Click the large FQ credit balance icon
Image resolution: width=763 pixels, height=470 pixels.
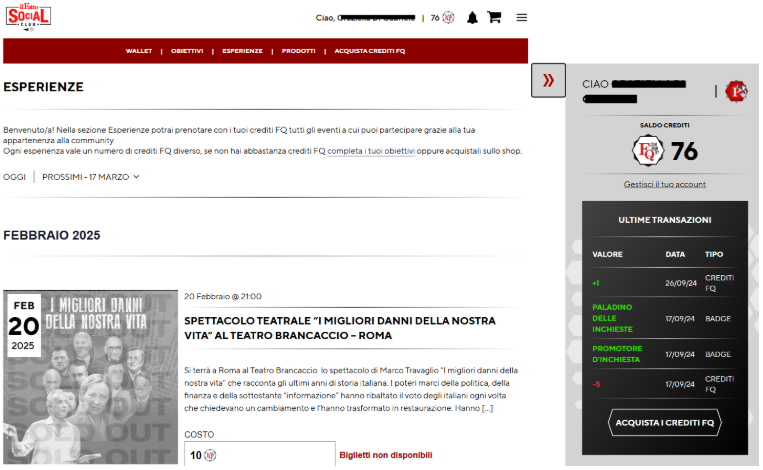[648, 151]
